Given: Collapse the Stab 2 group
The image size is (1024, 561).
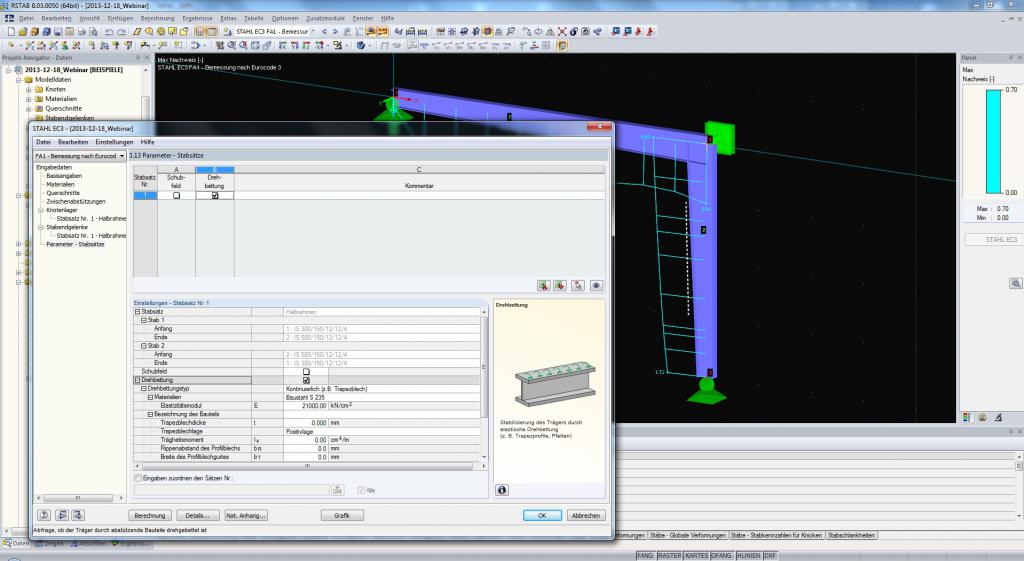Looking at the screenshot, I should pos(144,345).
